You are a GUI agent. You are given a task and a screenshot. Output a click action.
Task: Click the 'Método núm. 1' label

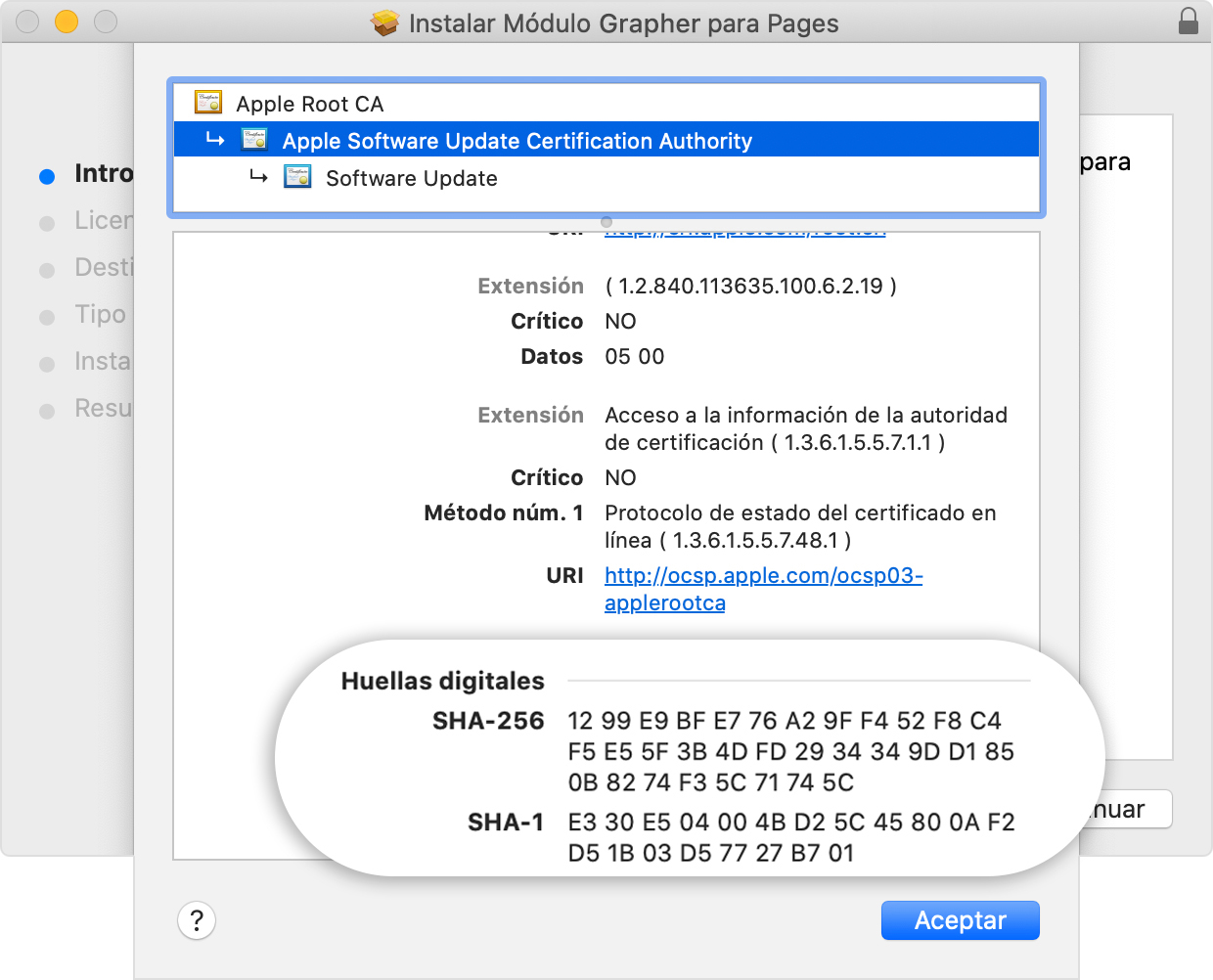(x=504, y=512)
